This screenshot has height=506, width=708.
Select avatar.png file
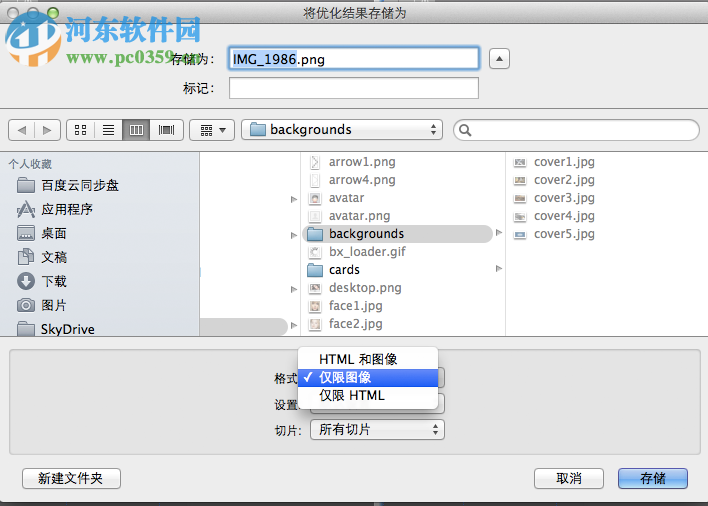[x=359, y=216]
